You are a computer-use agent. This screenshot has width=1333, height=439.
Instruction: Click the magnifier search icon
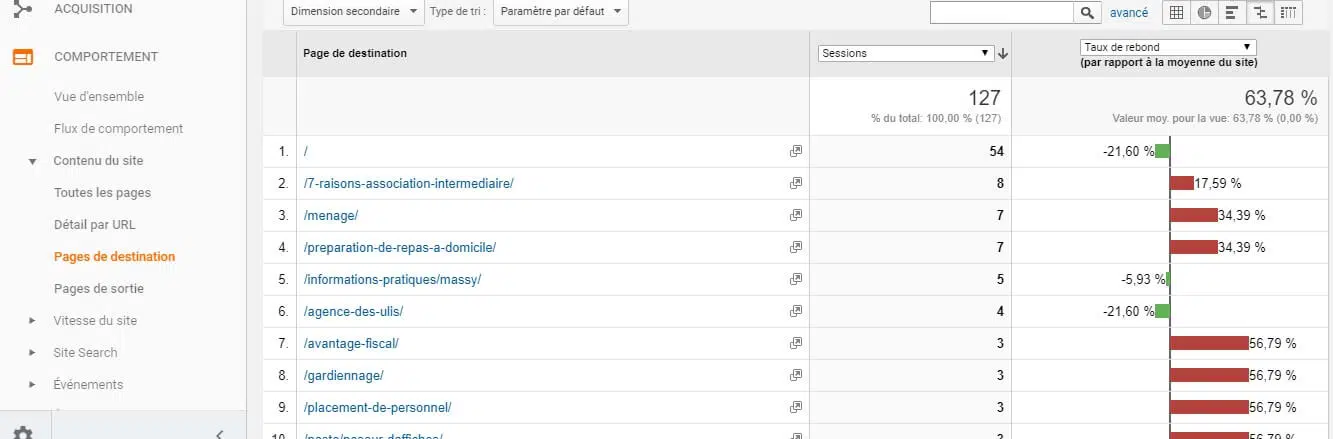coord(1087,13)
